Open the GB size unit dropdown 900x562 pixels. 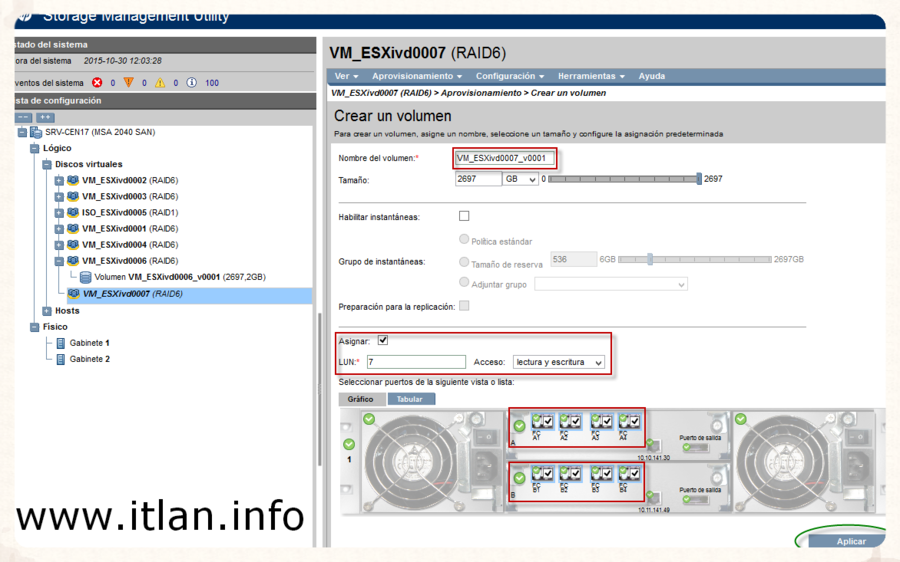pos(520,180)
